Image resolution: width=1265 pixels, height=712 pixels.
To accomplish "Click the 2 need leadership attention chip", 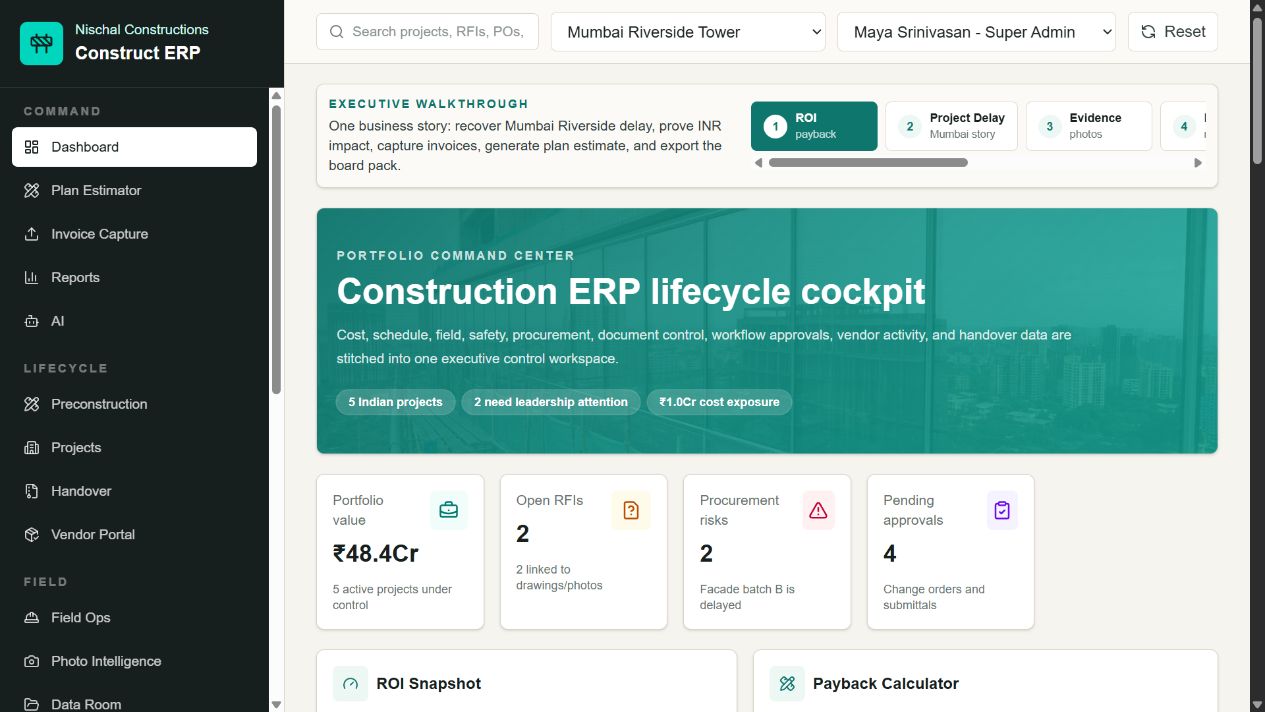I will coord(551,402).
